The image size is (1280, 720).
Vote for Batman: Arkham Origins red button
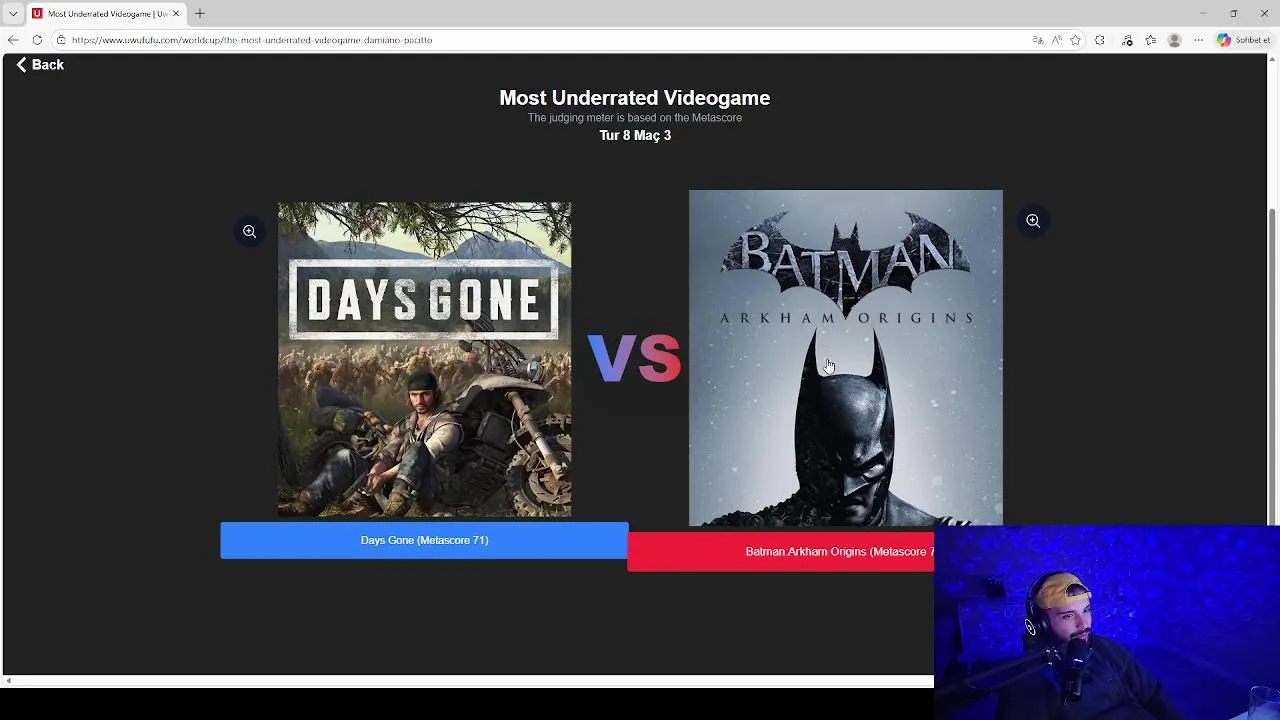pyautogui.click(x=781, y=552)
